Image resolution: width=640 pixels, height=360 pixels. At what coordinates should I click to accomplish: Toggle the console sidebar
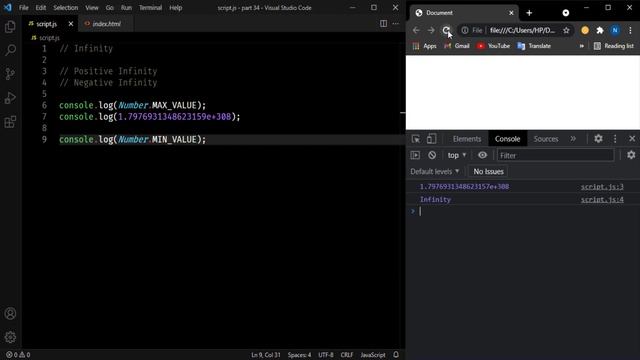point(415,155)
